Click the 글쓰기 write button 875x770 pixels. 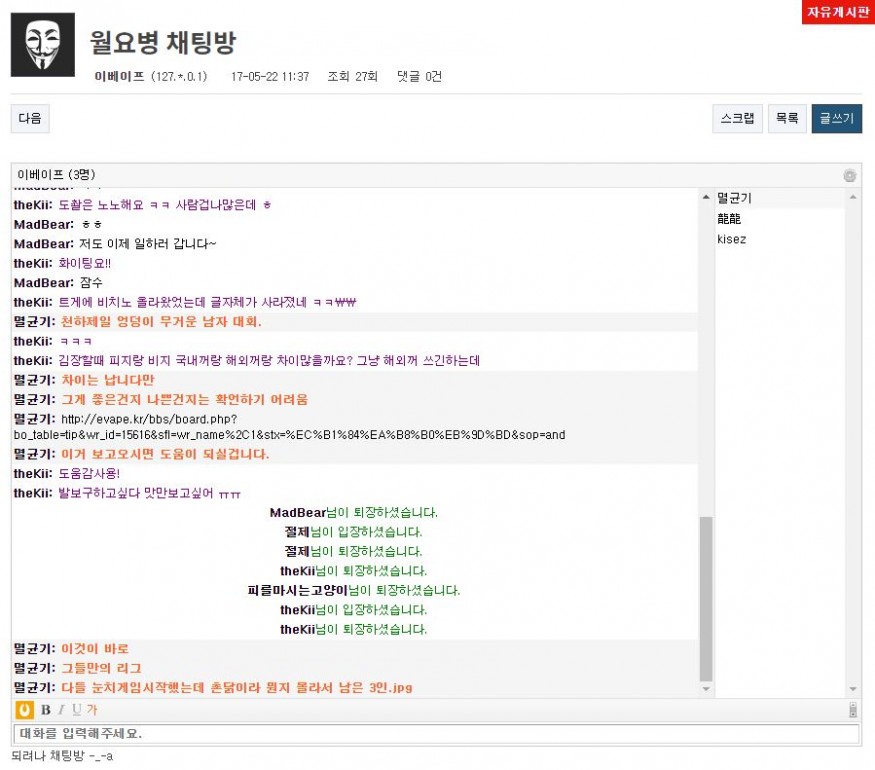[x=836, y=118]
